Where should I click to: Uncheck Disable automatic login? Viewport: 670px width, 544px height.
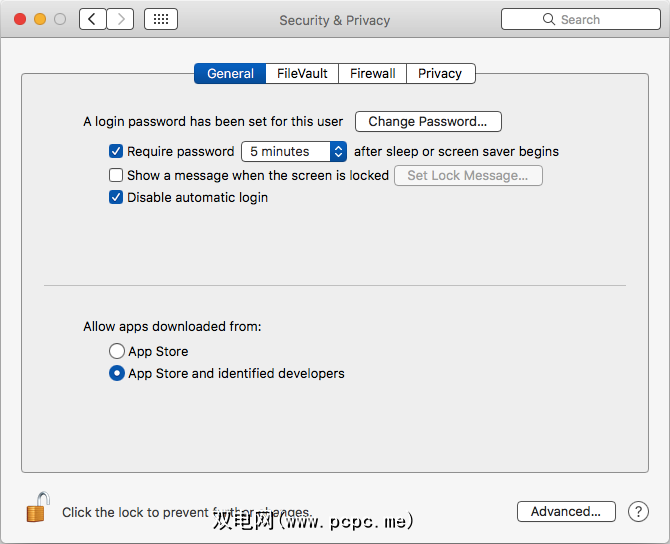click(116, 197)
